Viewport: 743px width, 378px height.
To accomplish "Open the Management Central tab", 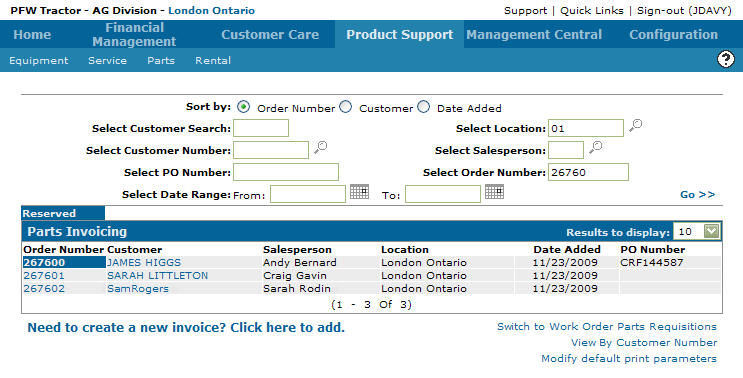I will pyautogui.click(x=534, y=34).
